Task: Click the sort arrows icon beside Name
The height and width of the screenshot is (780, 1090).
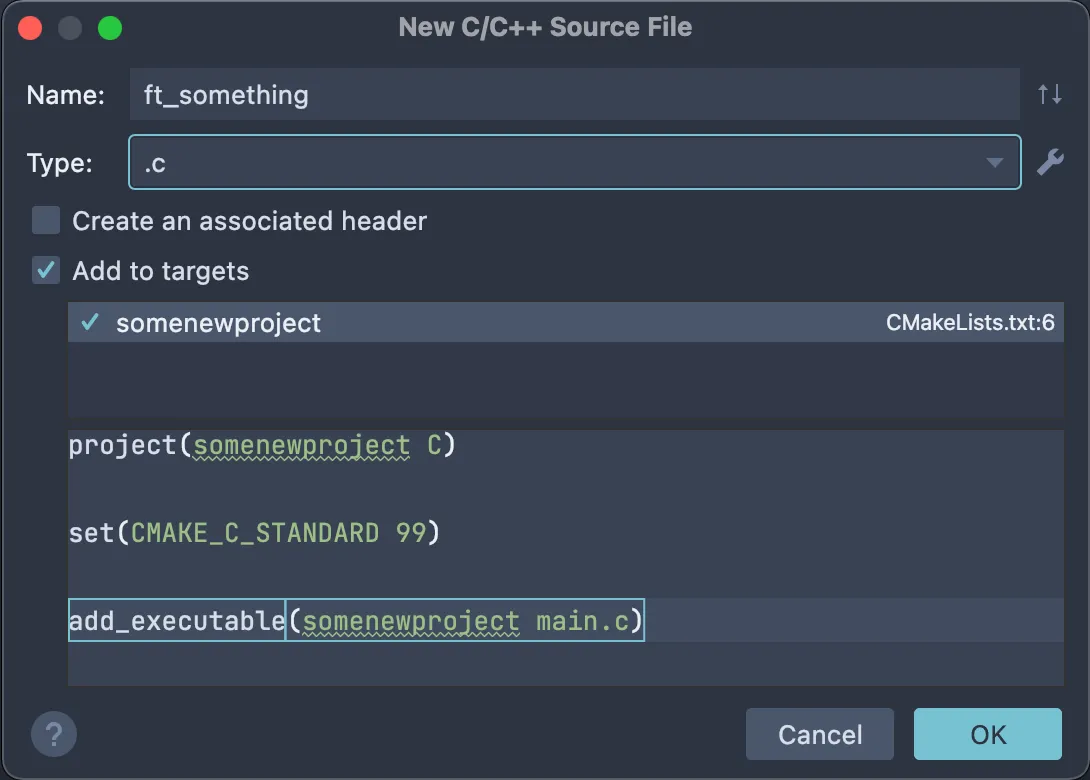Action: 1049,95
